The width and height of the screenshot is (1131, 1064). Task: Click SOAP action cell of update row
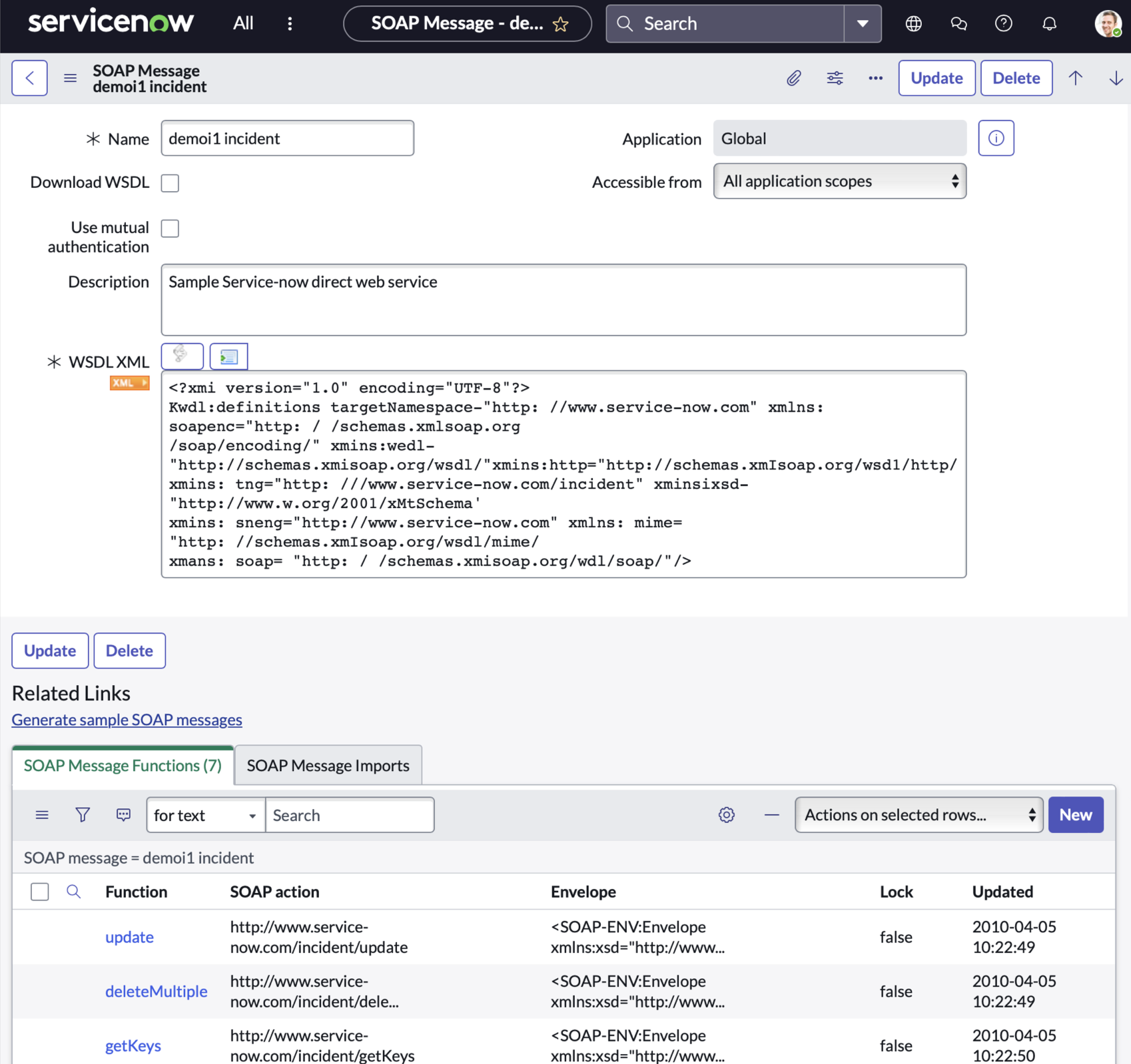point(319,937)
